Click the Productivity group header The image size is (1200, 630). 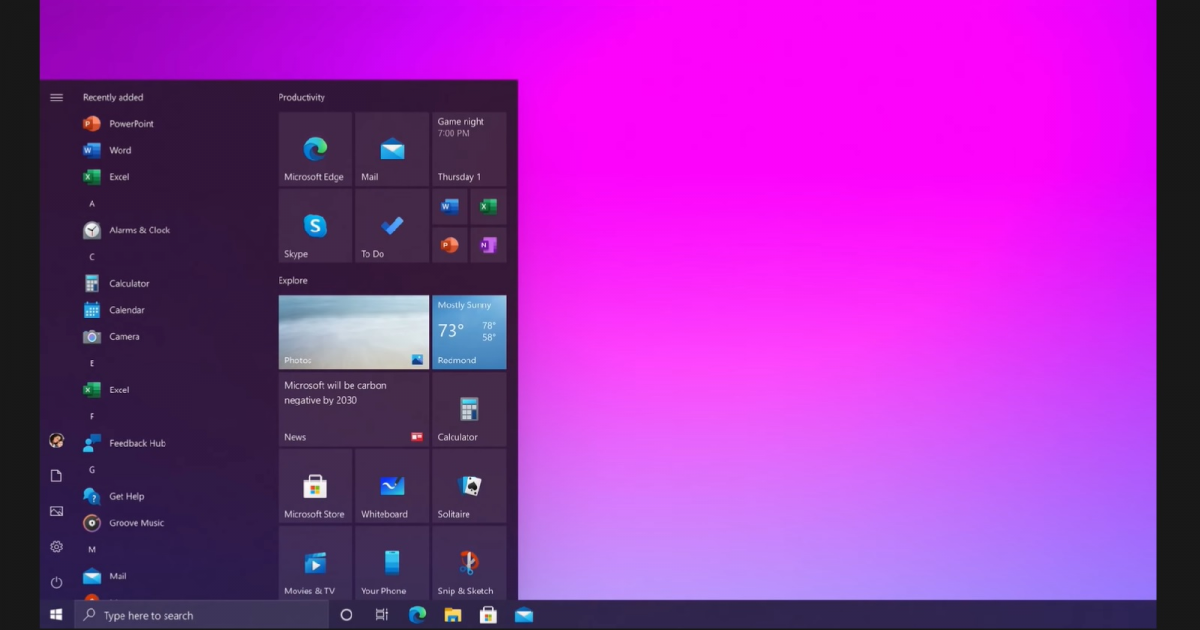[x=302, y=97]
